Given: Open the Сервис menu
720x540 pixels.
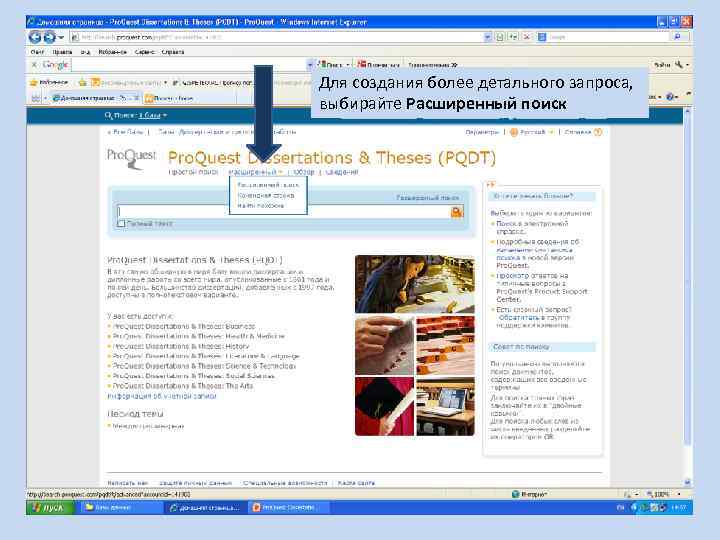Looking at the screenshot, I should 144,52.
